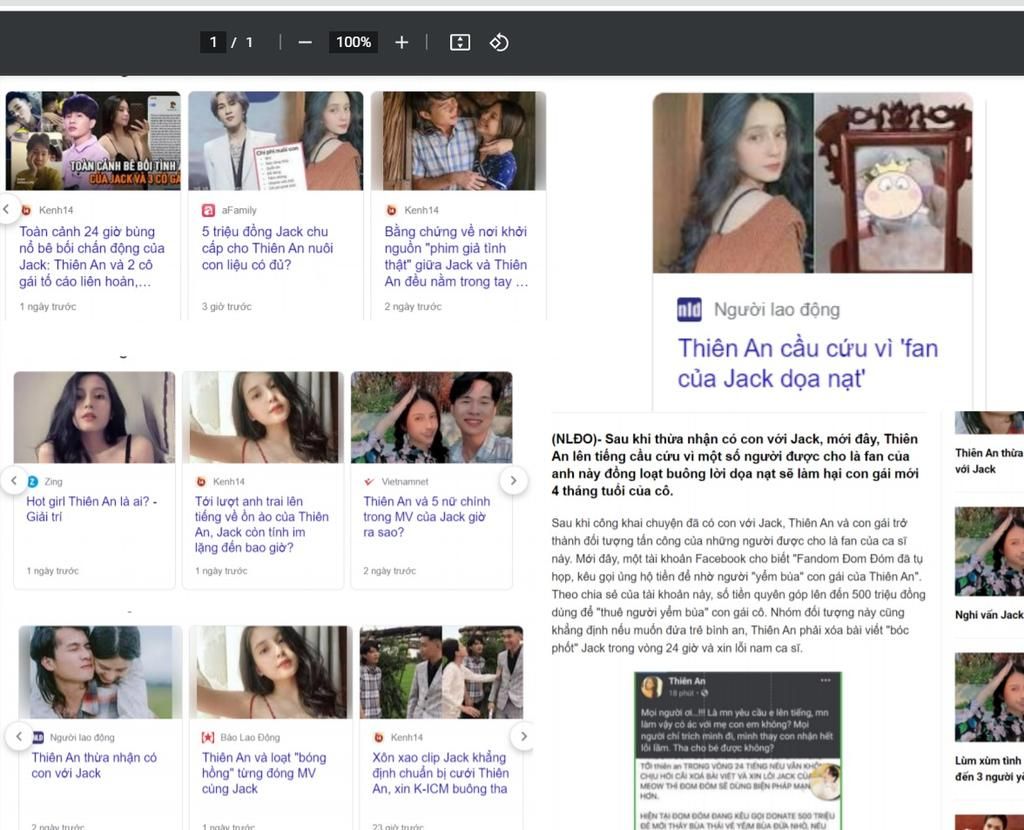Viewport: 1024px width, 830px height.
Task: Open 'Thiên An cầu cứu vì fan' headline
Action: pos(808,363)
